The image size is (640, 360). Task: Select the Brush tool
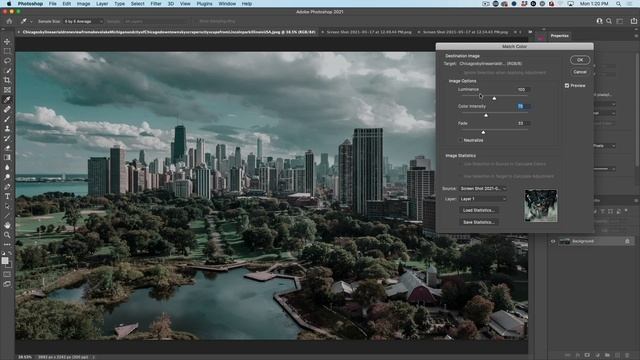7,119
